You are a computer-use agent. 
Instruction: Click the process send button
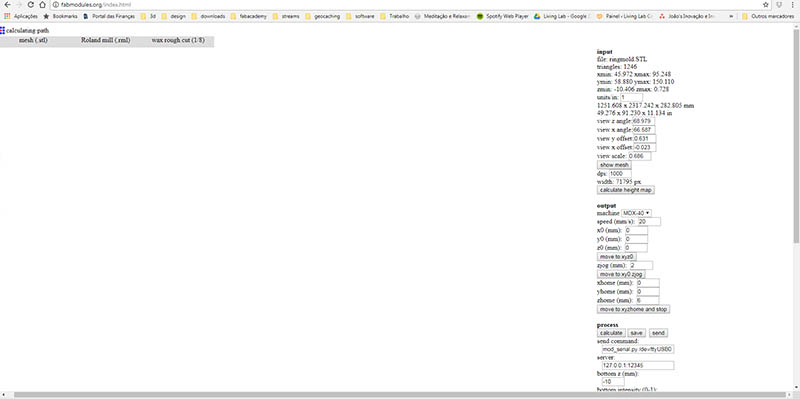click(658, 333)
